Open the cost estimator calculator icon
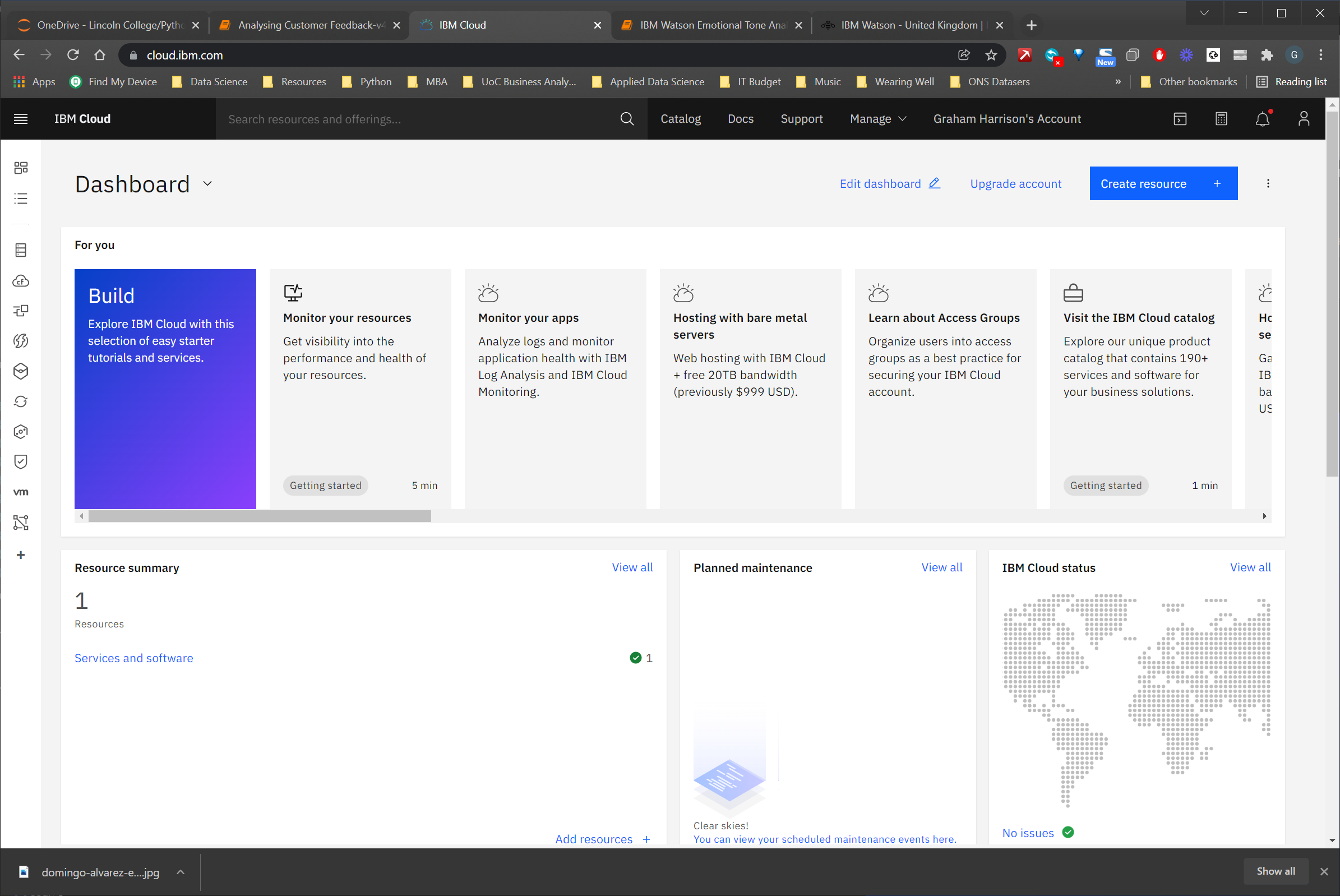Screen dimensions: 1340x896 1221,119
